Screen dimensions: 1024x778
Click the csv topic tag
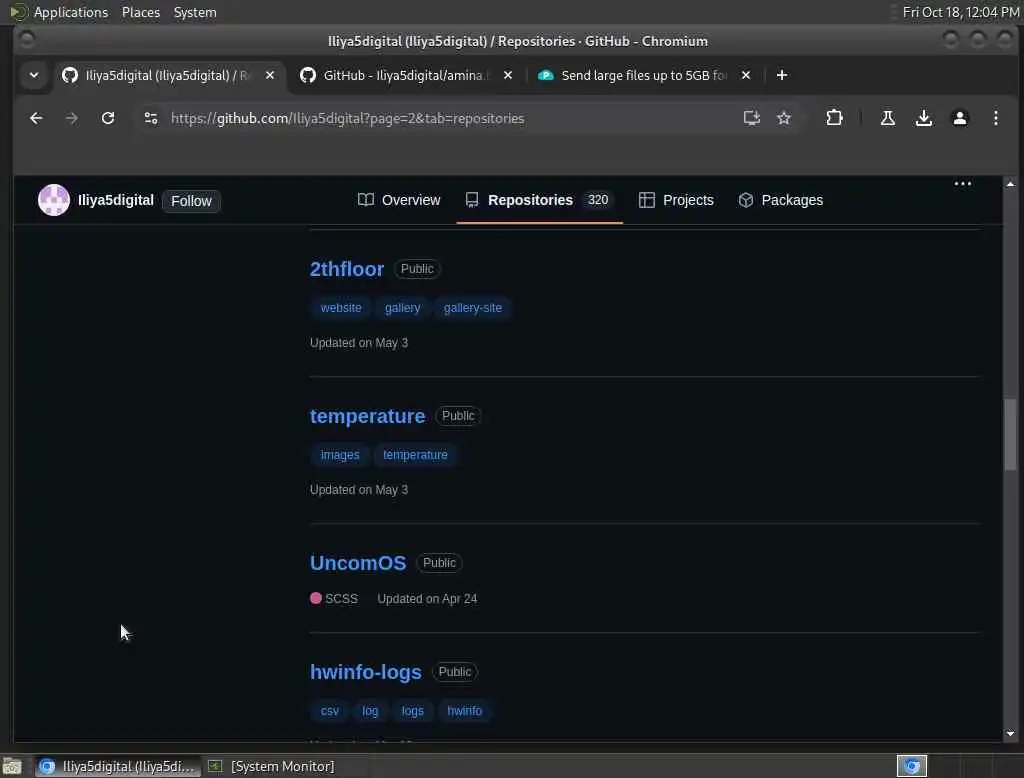point(330,711)
